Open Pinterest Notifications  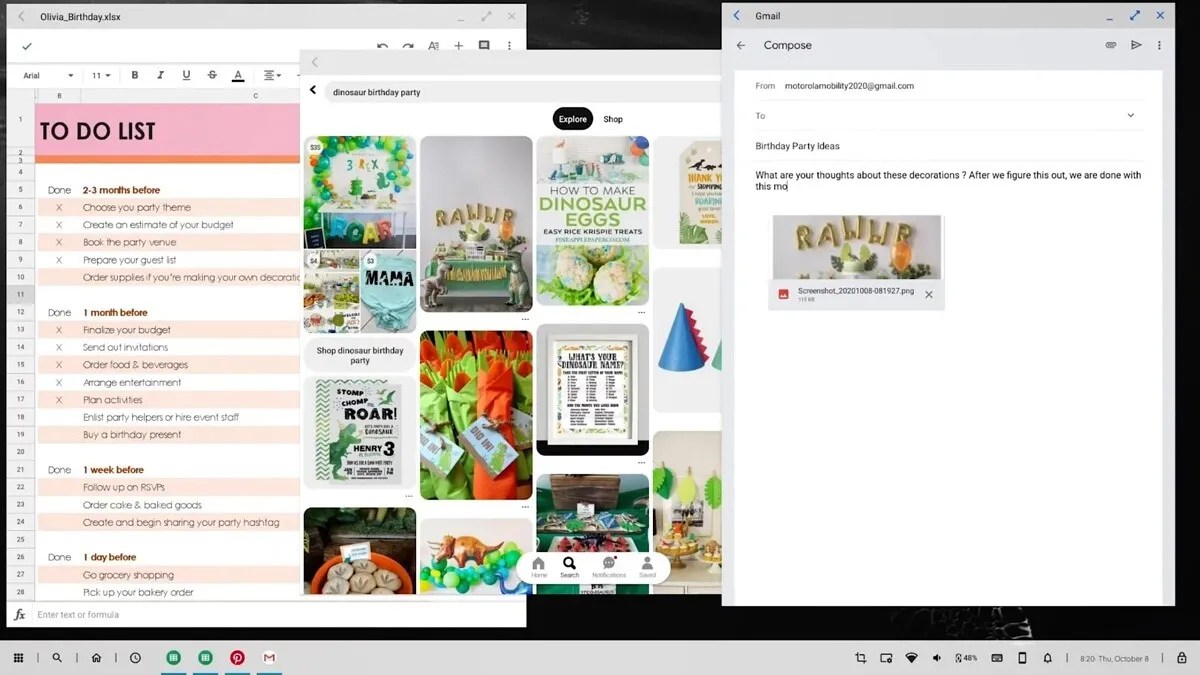(x=609, y=567)
